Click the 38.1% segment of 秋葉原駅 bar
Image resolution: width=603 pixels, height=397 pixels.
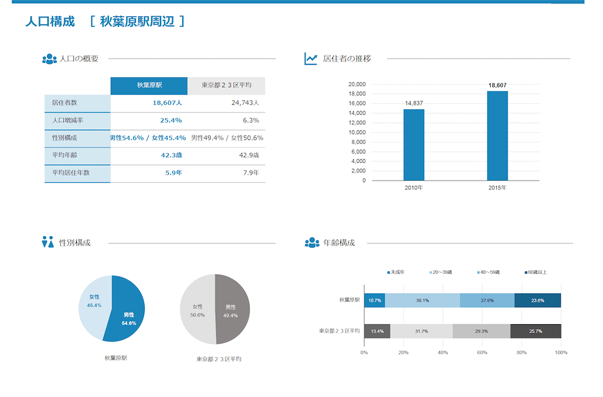pos(422,300)
